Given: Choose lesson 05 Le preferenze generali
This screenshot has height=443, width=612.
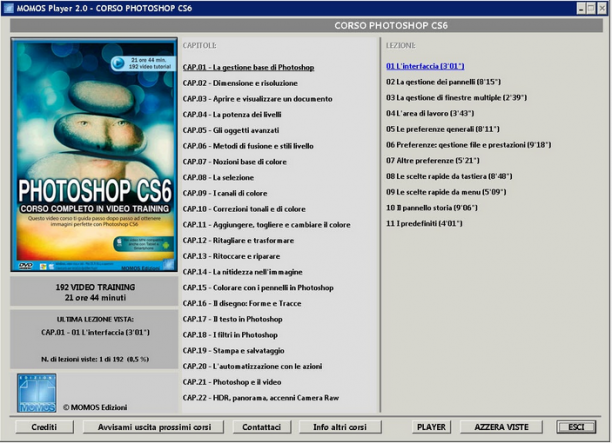Looking at the screenshot, I should coord(443,129).
